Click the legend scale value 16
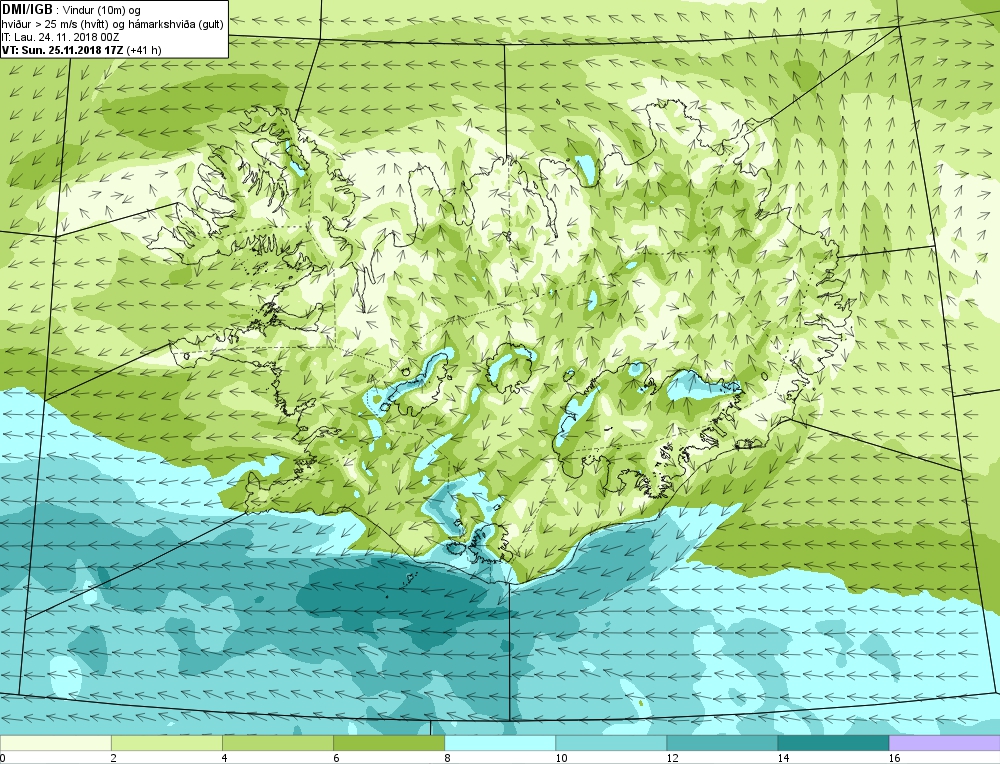1000x764 pixels. 894,758
